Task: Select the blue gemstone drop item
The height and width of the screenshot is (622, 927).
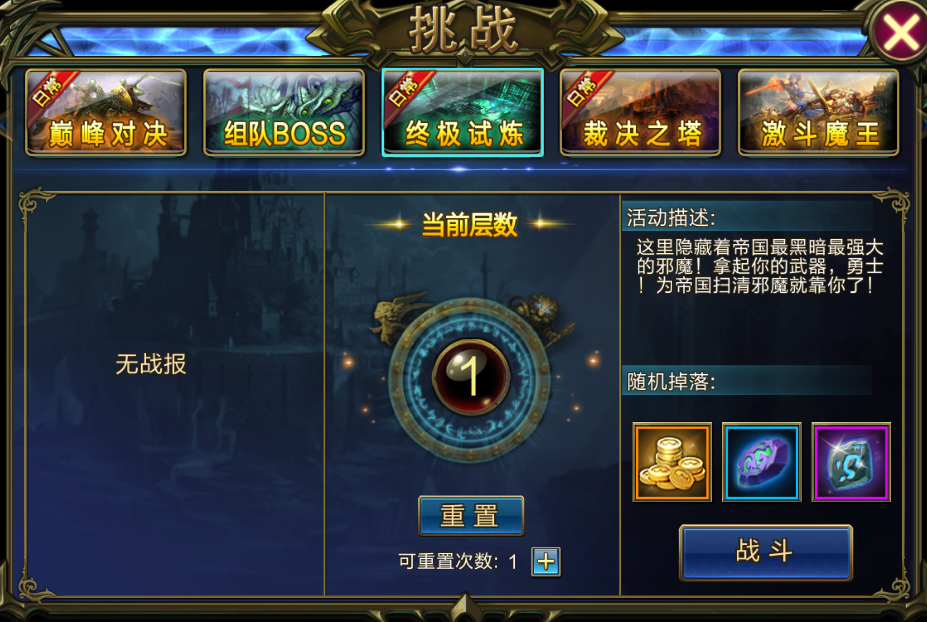Action: [761, 462]
